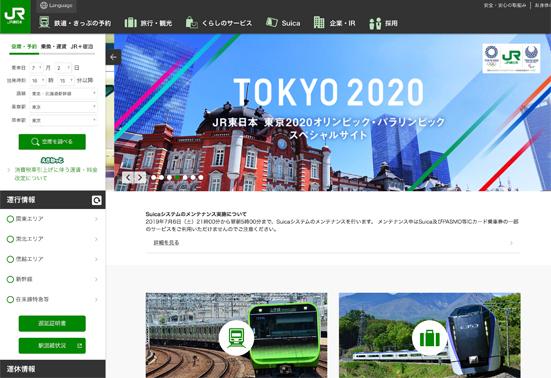This screenshot has width=551, height=378.
Task: Click the JR East logo
Action: tap(15, 16)
